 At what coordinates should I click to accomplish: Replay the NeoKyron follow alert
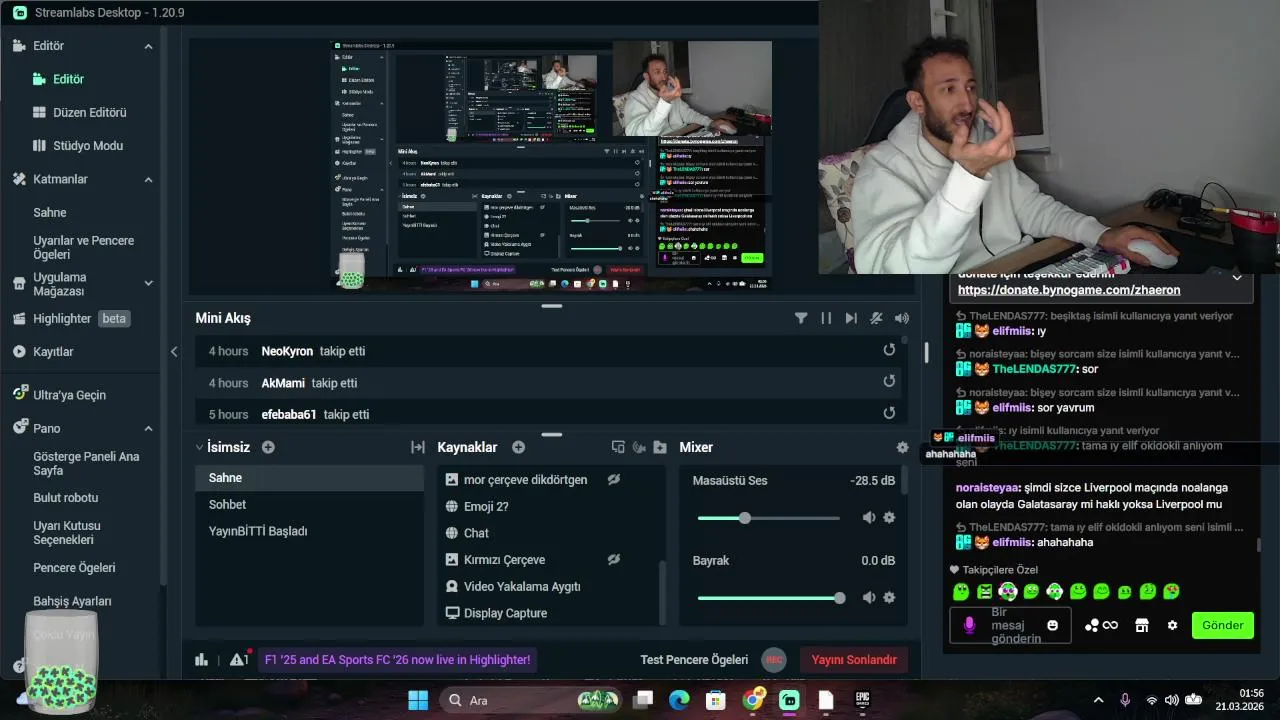point(889,350)
